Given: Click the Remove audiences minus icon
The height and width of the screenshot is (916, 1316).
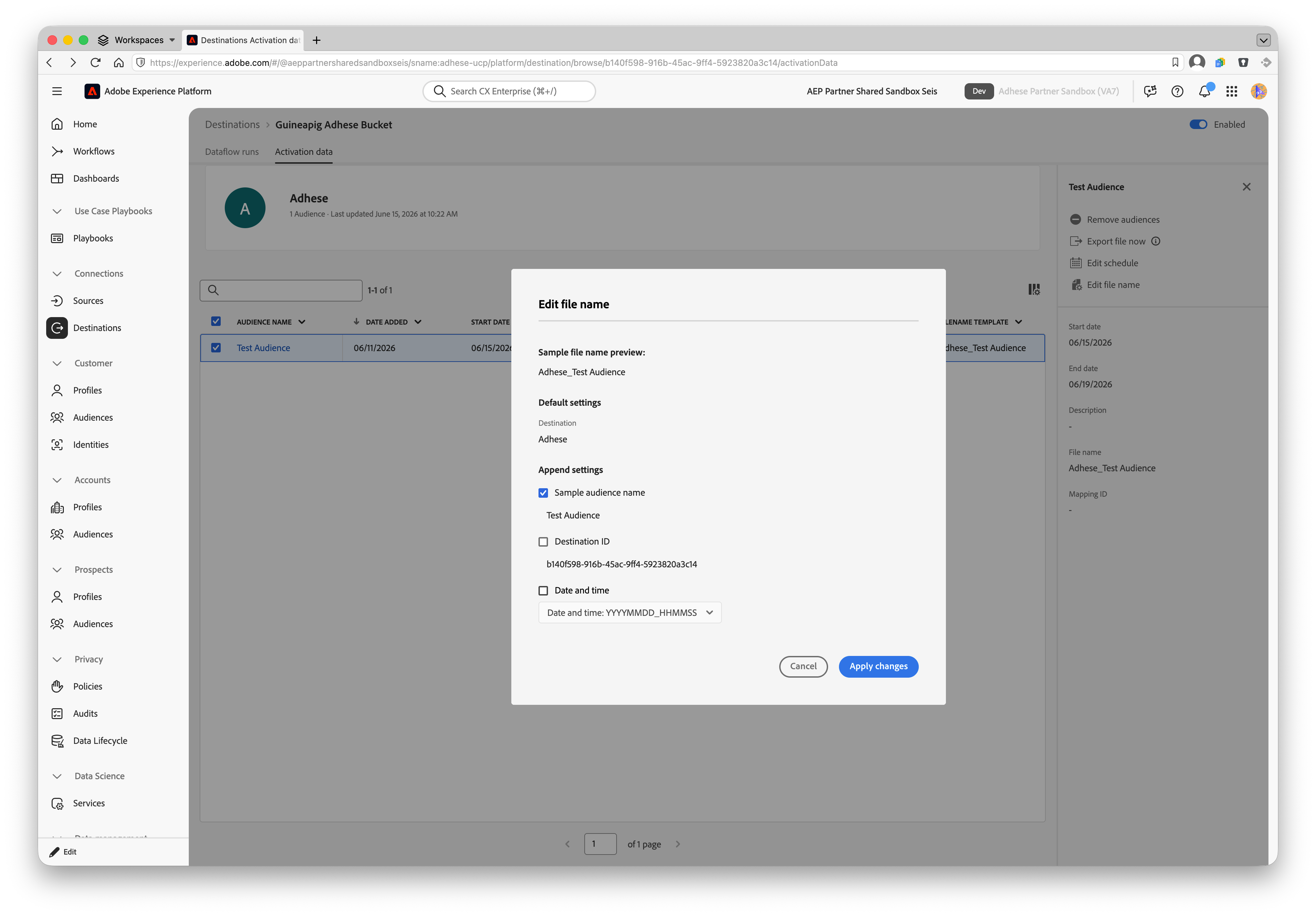Looking at the screenshot, I should point(1075,220).
